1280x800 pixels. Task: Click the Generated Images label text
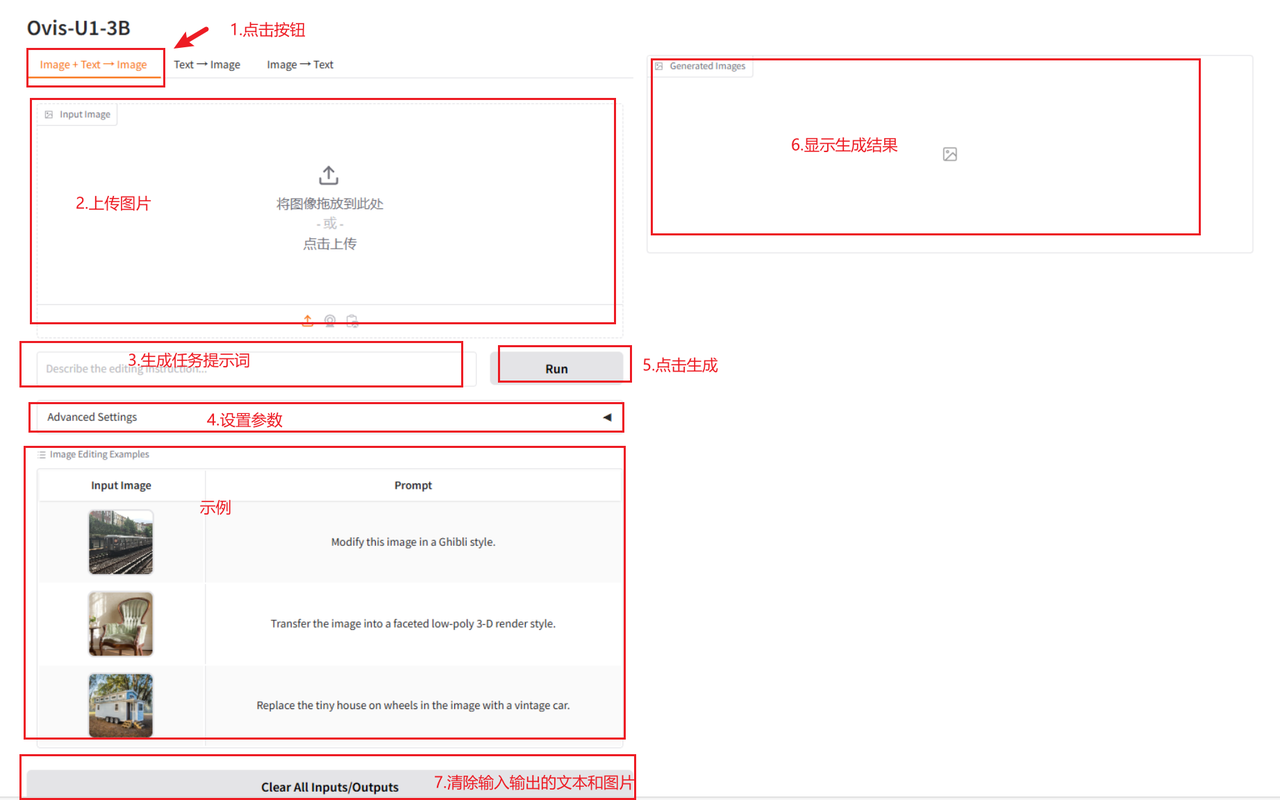707,66
